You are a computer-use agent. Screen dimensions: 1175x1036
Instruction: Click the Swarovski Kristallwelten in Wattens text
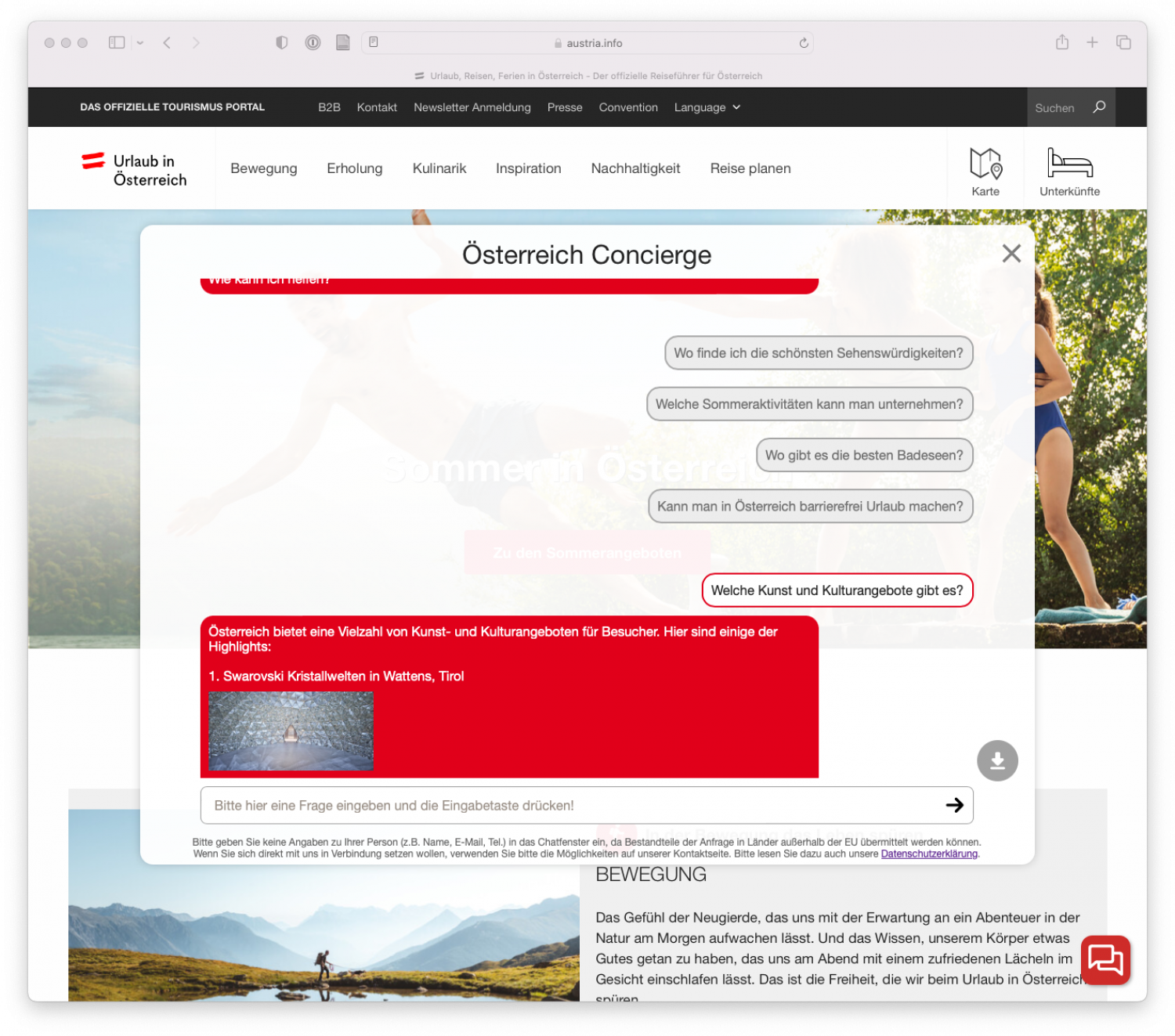pyautogui.click(x=336, y=677)
